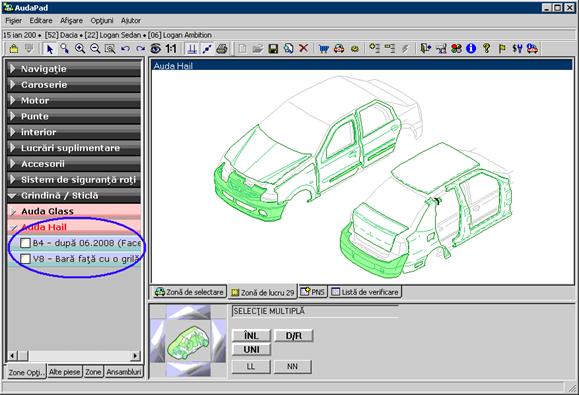Check the V8 - Bară față checkbox

[25, 259]
